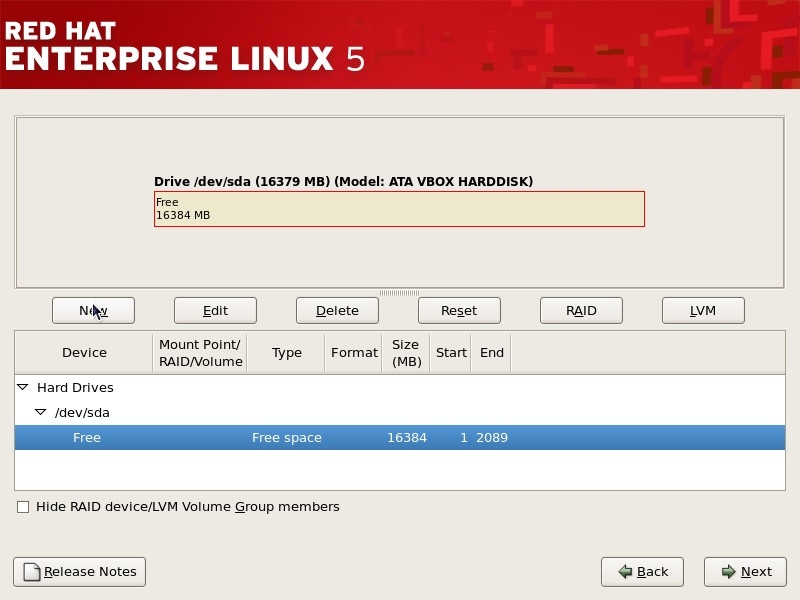Screen dimensions: 800x600
Task: Open the Release Notes
Action: [80, 572]
